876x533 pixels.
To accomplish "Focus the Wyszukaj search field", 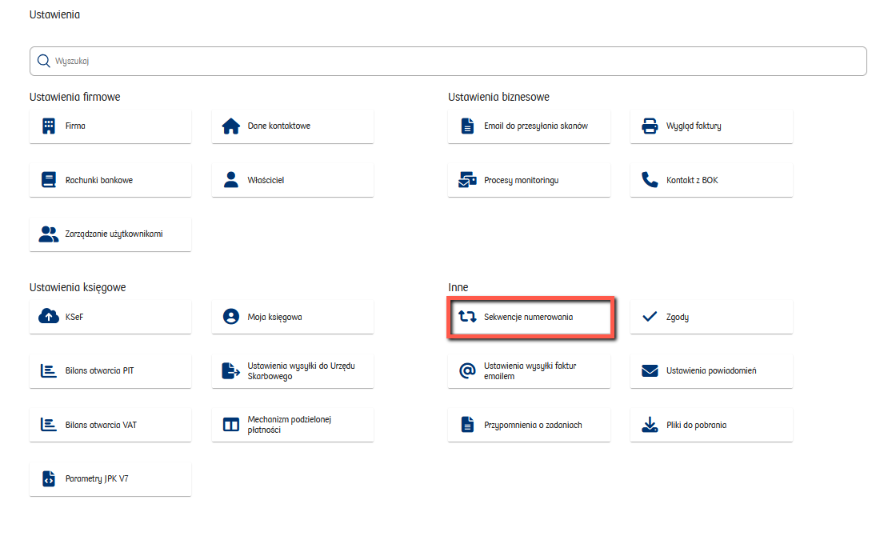I will pos(447,61).
